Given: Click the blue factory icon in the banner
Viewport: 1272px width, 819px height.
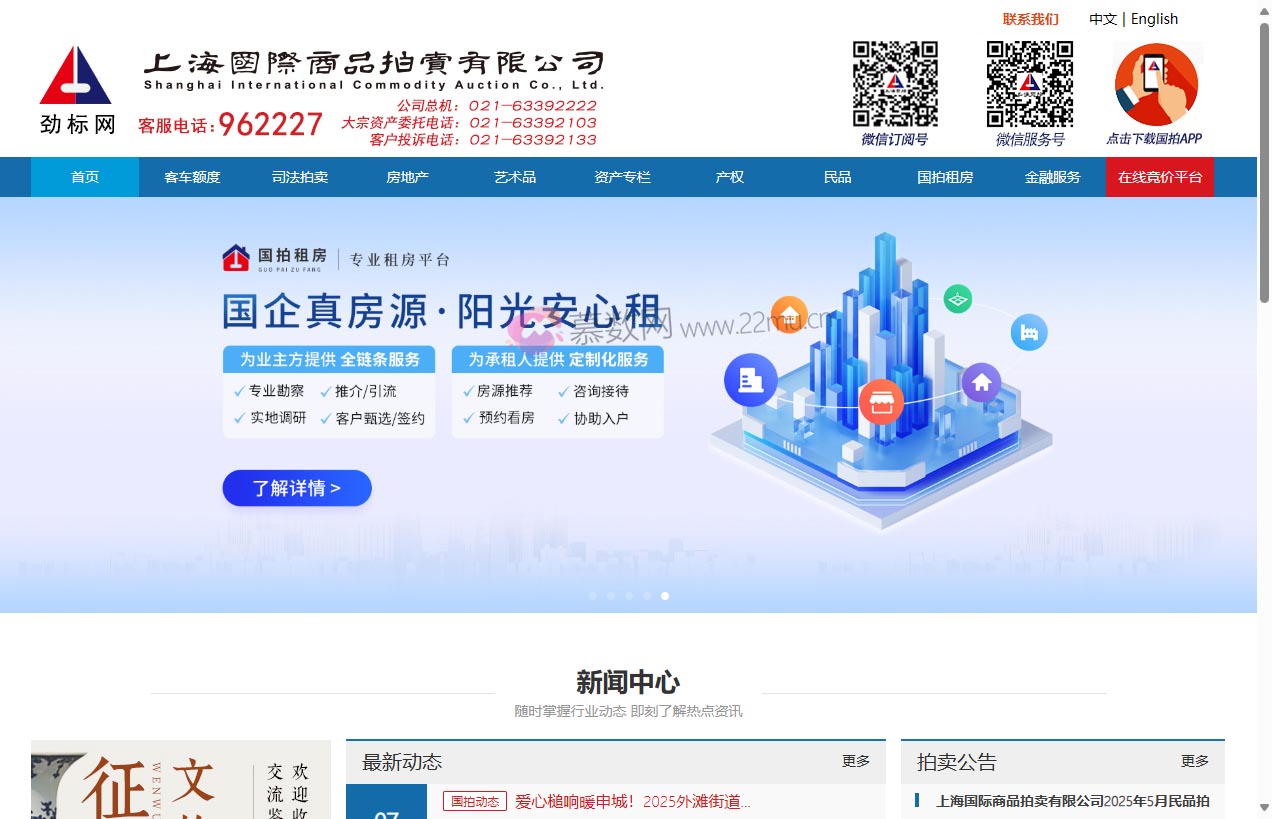Looking at the screenshot, I should [1028, 332].
